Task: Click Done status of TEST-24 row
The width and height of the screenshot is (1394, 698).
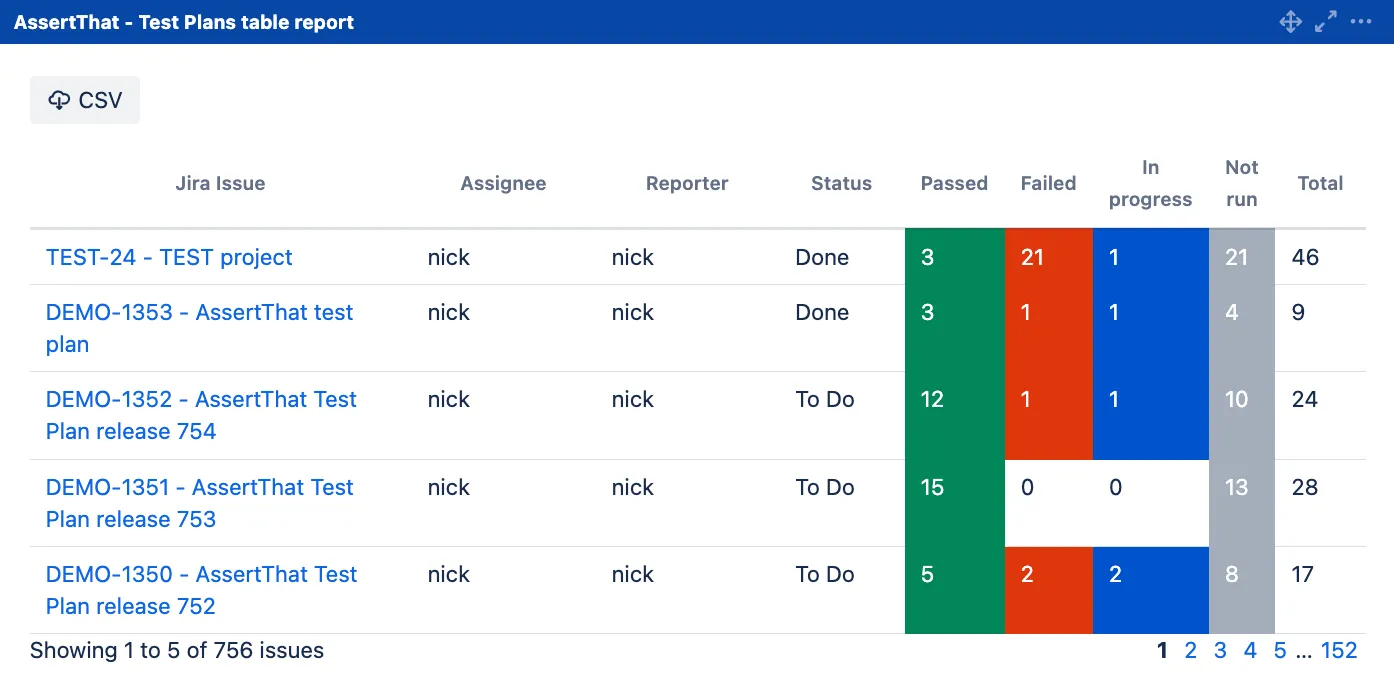Action: (x=822, y=257)
